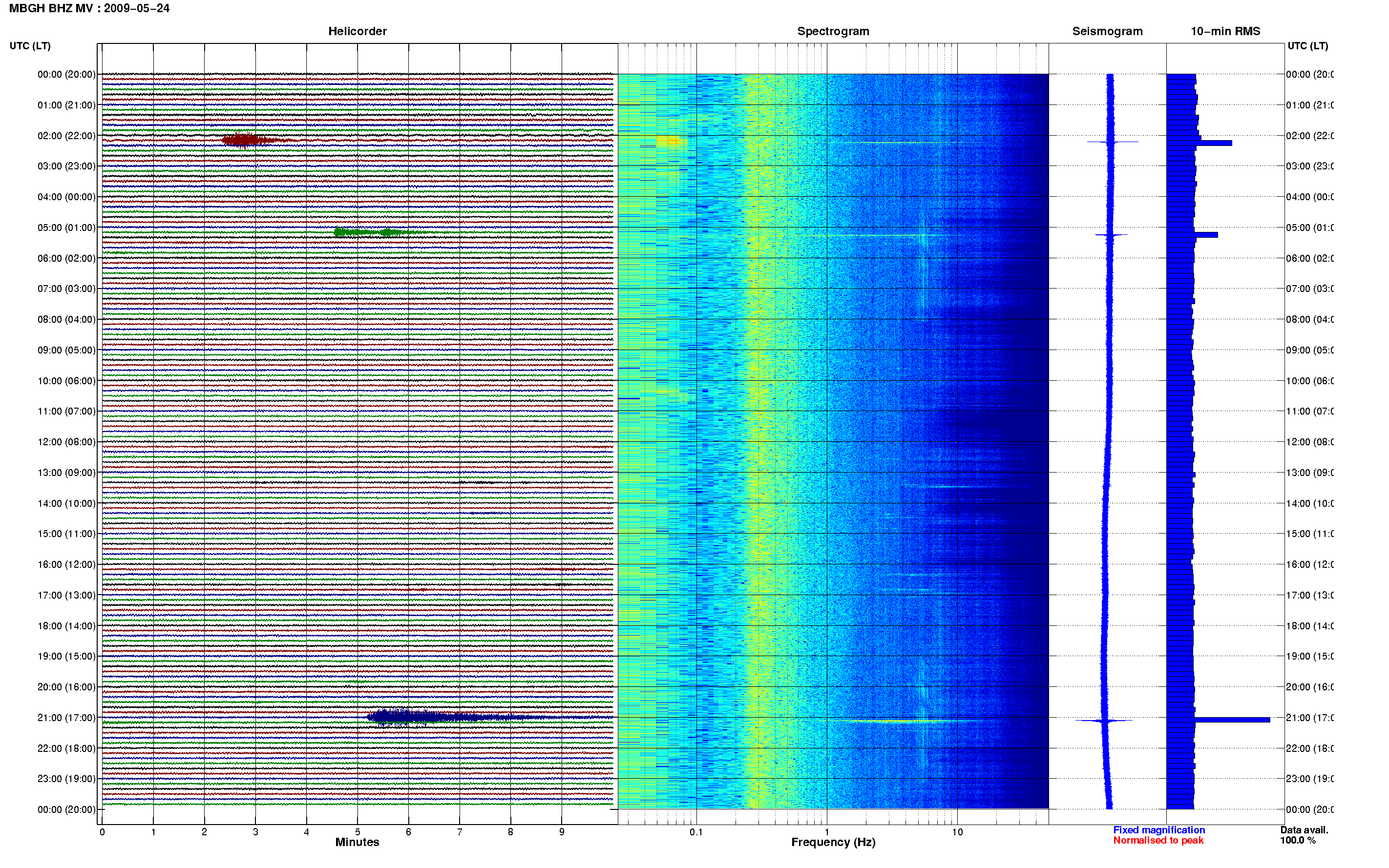The width and height of the screenshot is (1389, 868).
Task: Click the RMS peak bar at 02:10
Action: pyautogui.click(x=1199, y=143)
